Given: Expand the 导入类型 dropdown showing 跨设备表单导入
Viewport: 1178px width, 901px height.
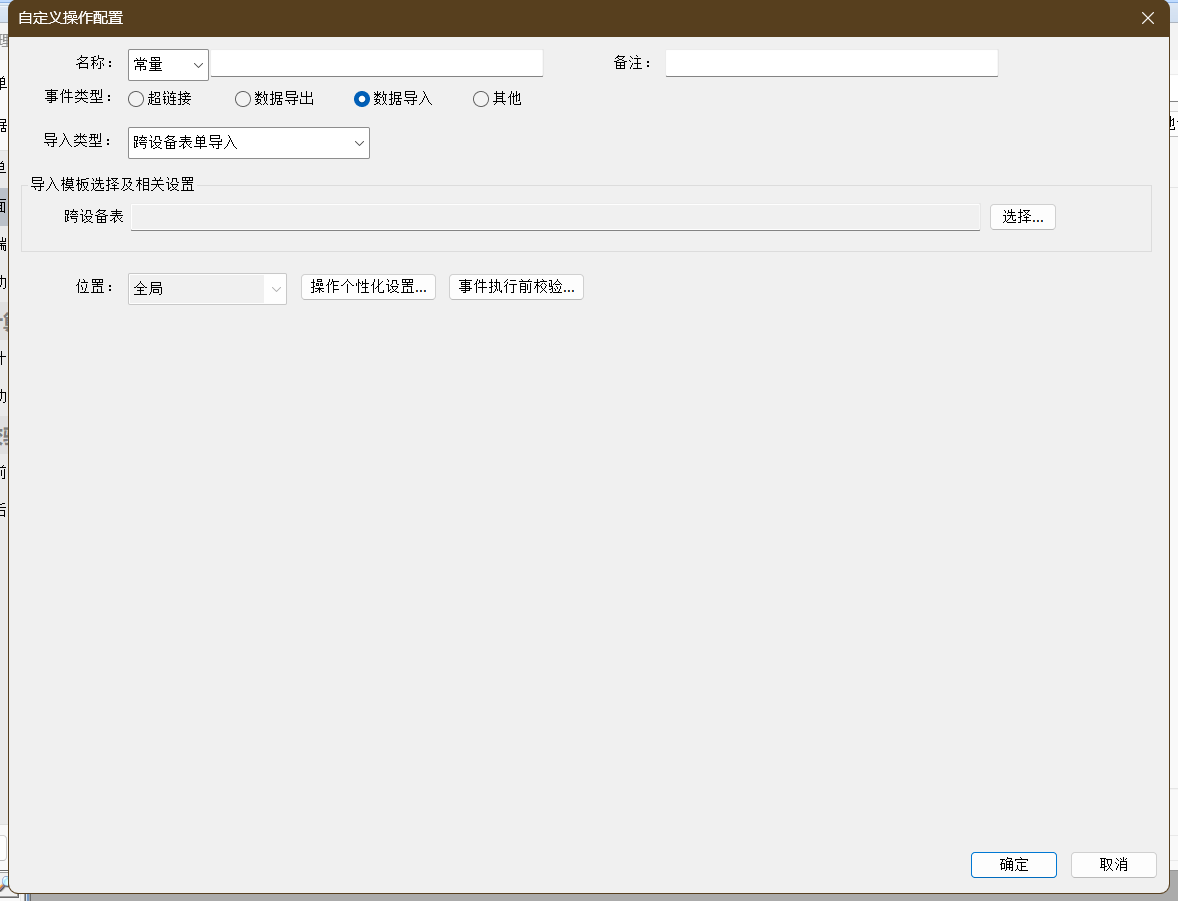Looking at the screenshot, I should click(249, 143).
